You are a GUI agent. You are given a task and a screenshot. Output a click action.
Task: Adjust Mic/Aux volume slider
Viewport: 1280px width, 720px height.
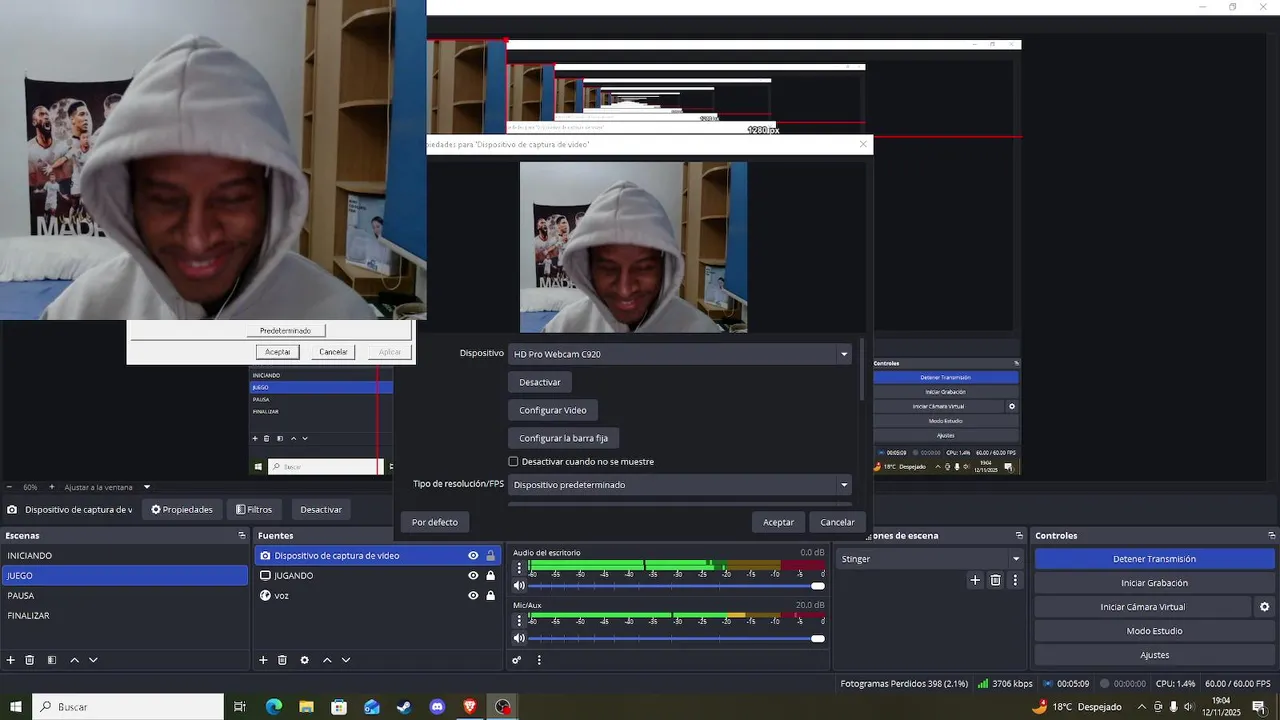click(676, 638)
